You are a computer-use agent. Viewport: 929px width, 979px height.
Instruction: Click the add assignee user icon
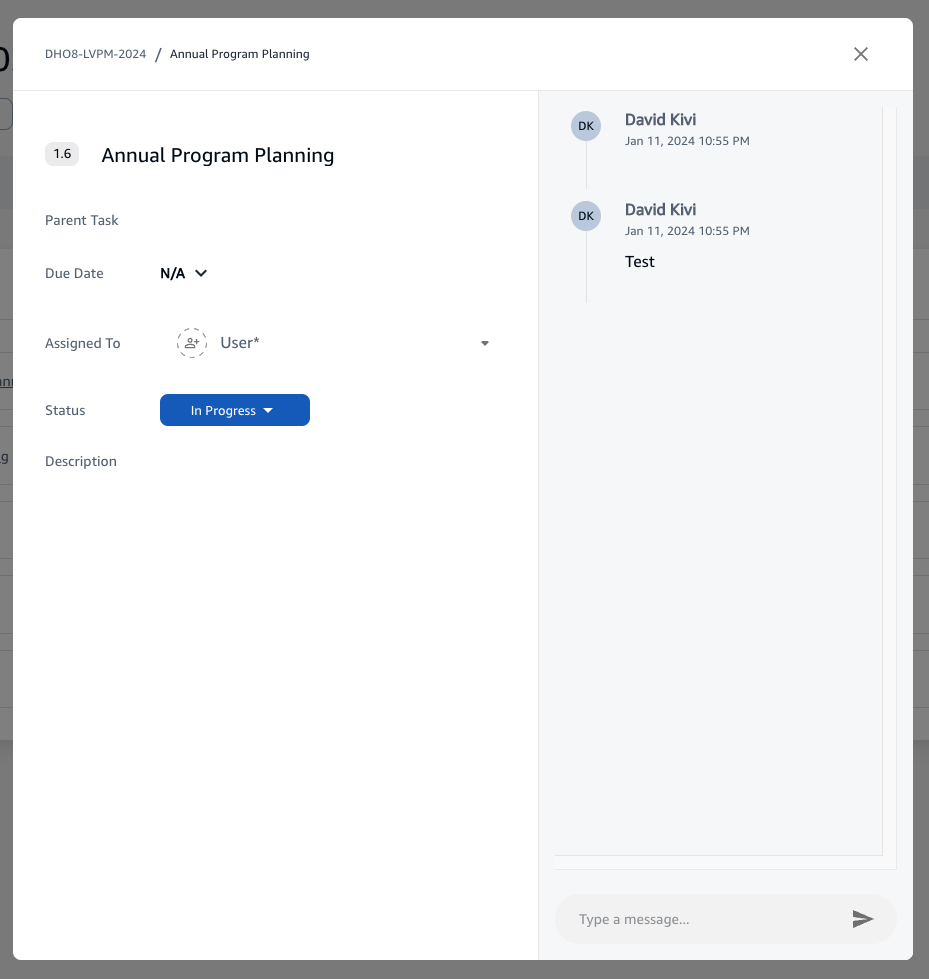click(191, 342)
